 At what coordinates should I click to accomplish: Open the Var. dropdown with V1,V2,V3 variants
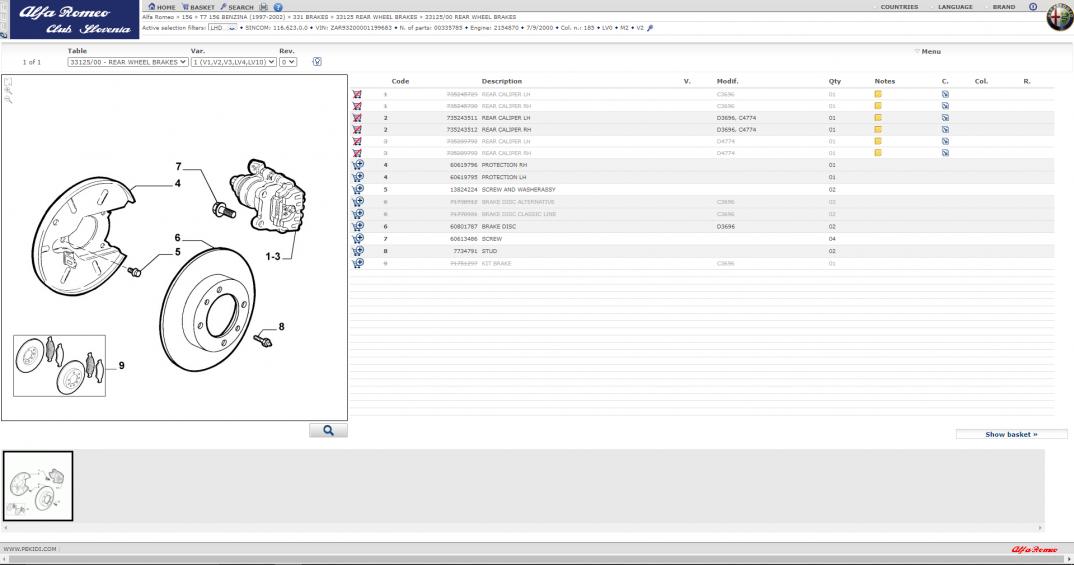pyautogui.click(x=234, y=62)
